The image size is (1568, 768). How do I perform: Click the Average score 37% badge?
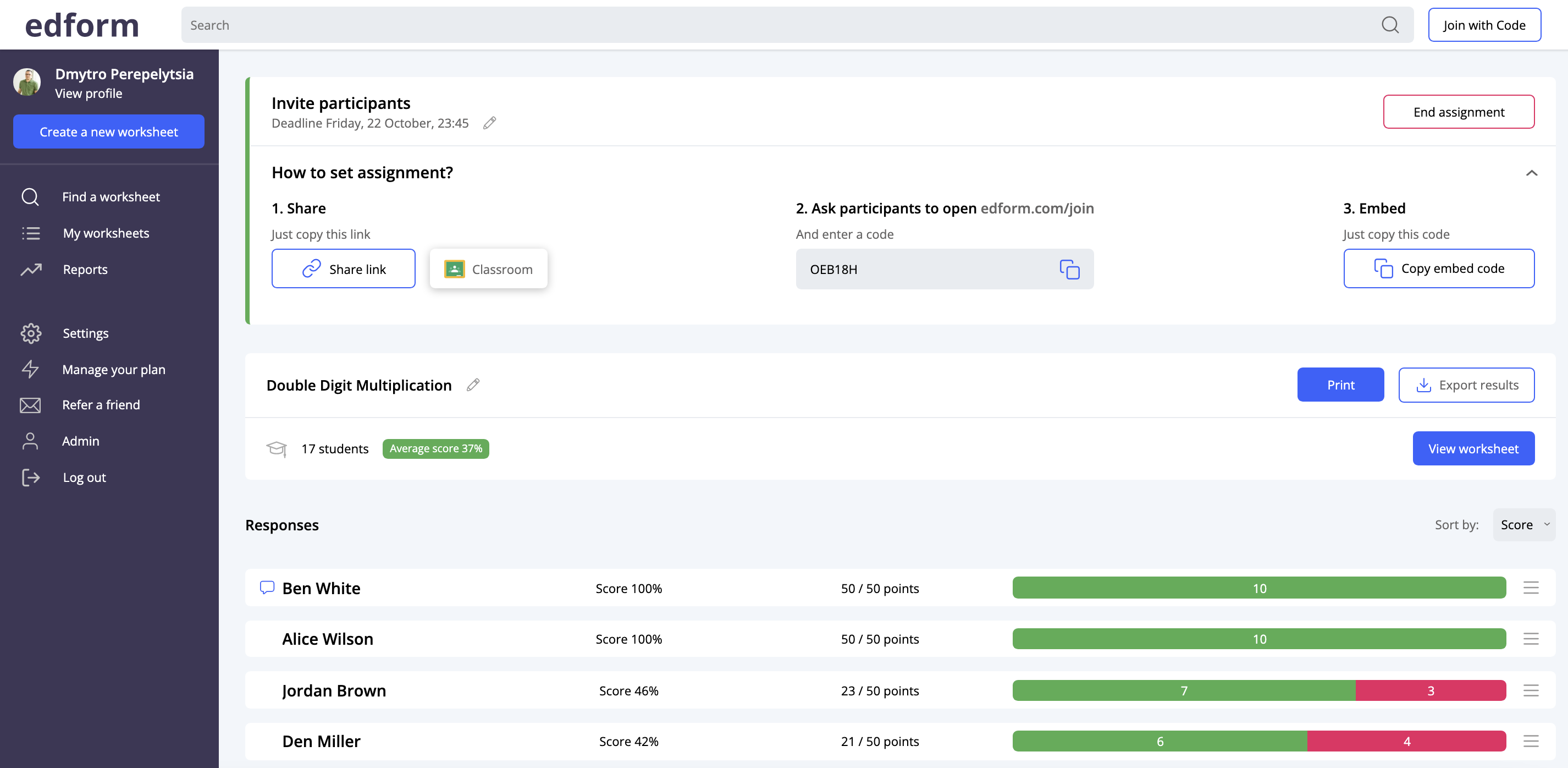click(x=436, y=449)
